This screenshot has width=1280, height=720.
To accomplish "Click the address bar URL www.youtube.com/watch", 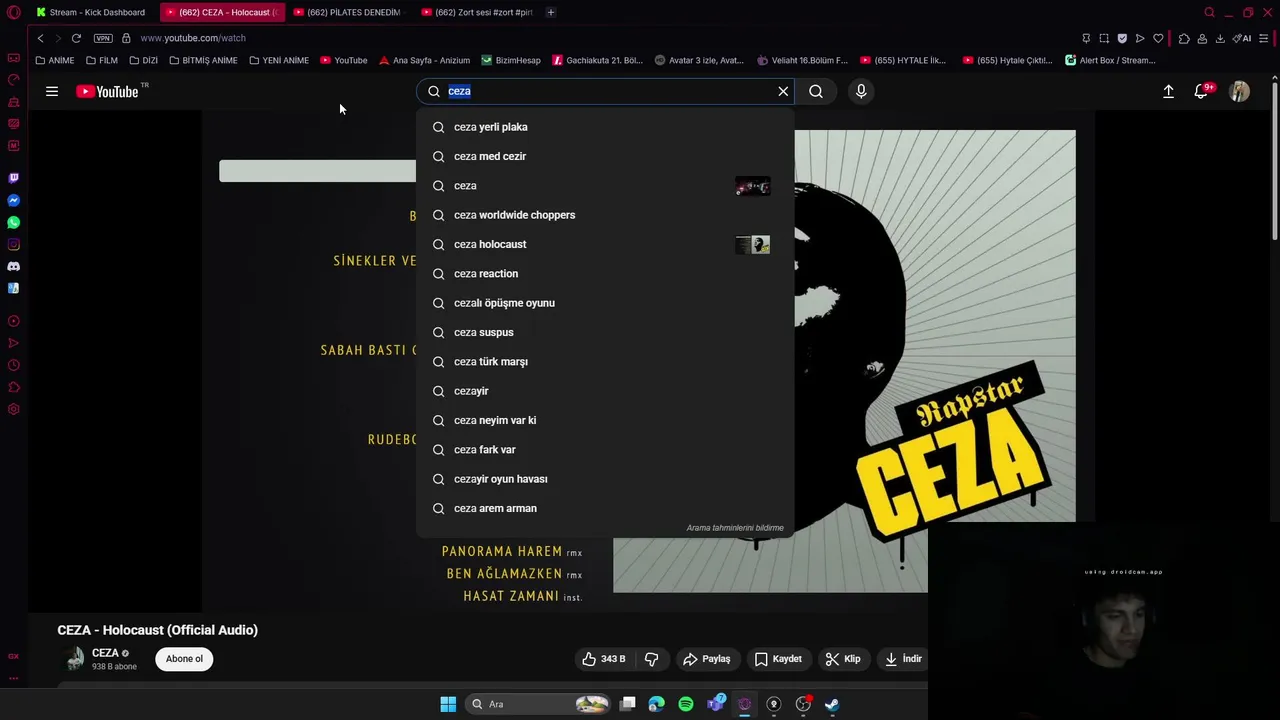I will pos(193,38).
